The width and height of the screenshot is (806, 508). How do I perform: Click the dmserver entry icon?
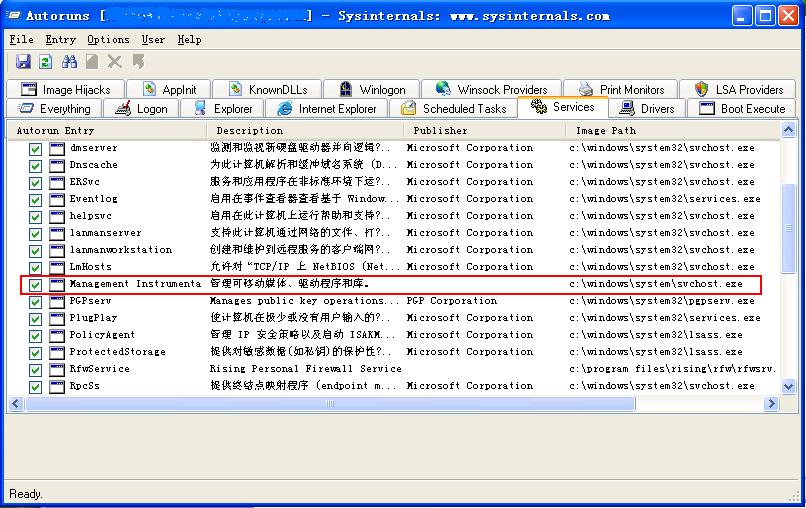tap(57, 149)
